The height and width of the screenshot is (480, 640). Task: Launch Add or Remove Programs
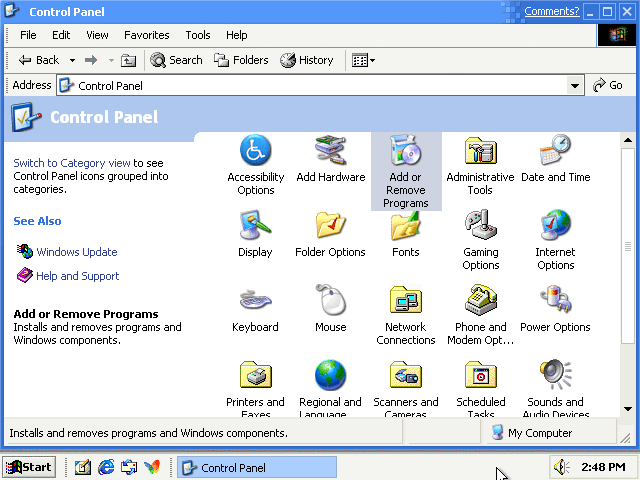tap(405, 152)
